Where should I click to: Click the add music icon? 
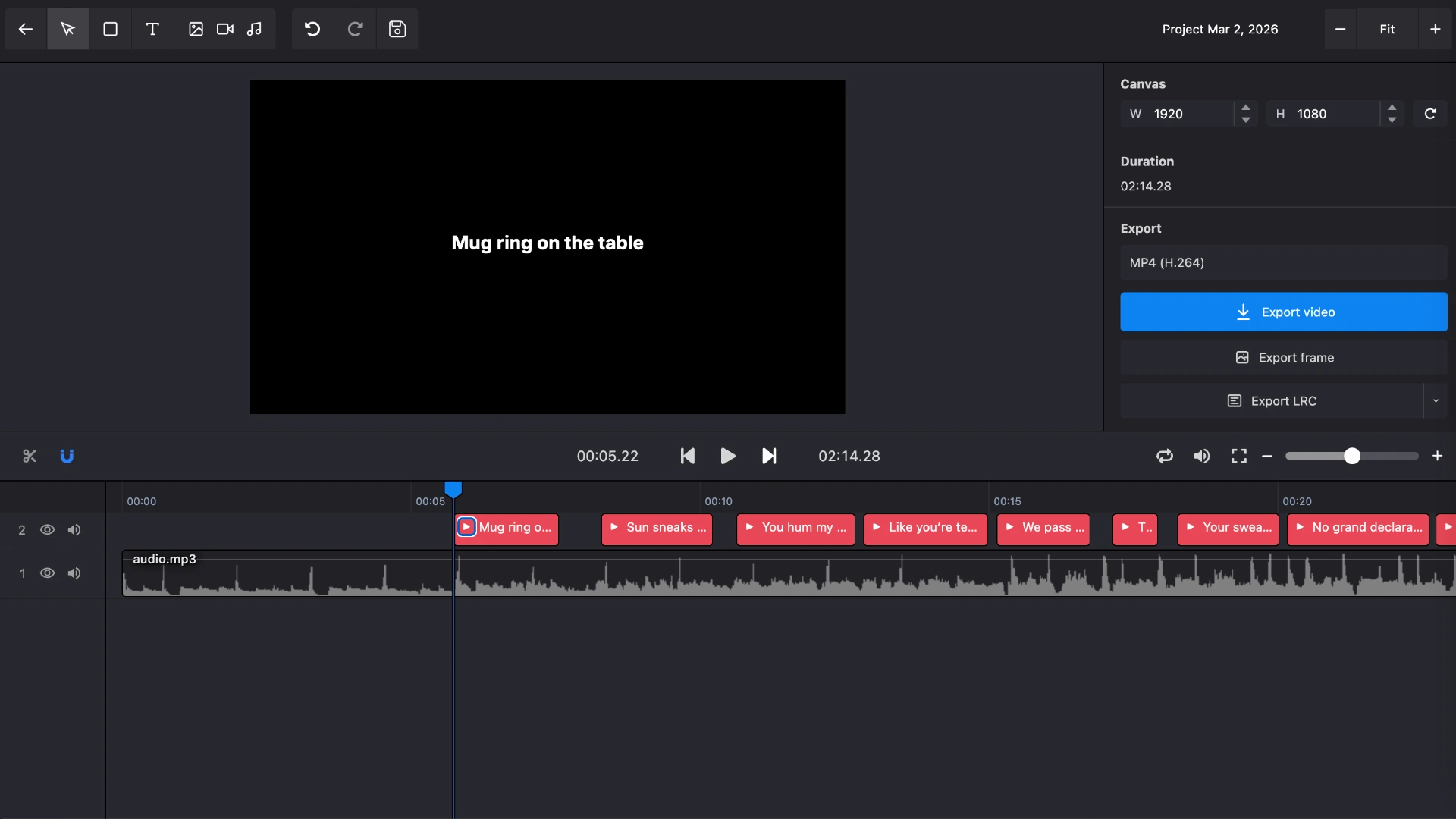coord(256,29)
